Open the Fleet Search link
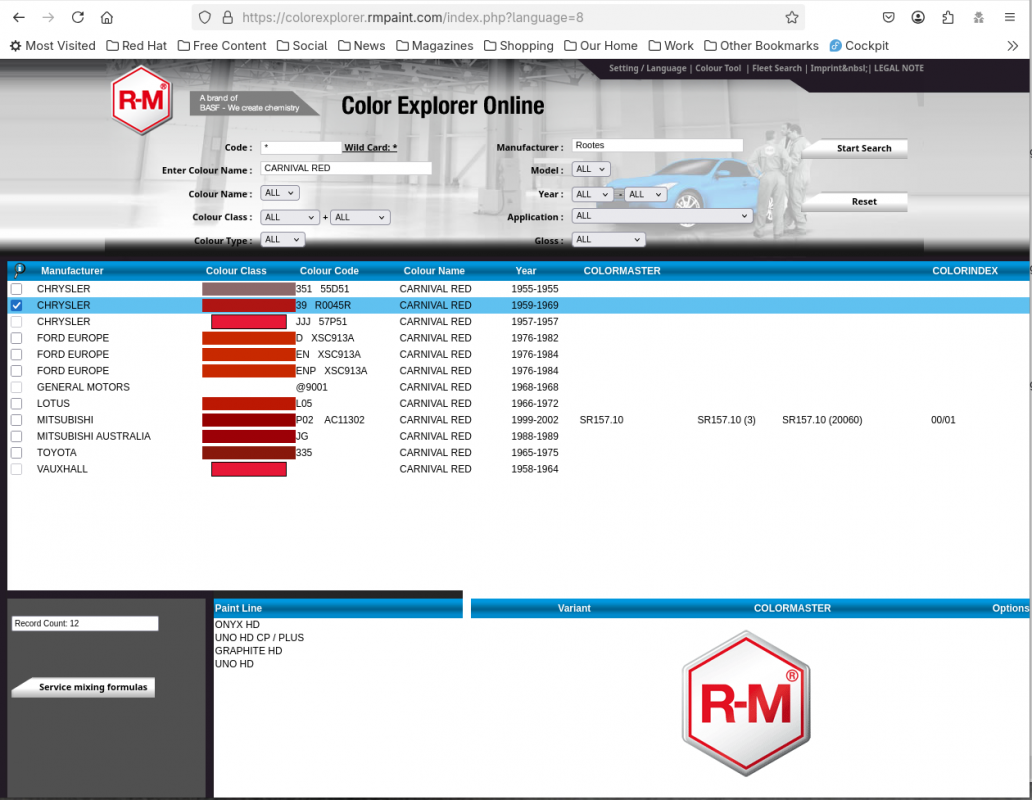Viewport: 1032px width, 800px height. (777, 68)
